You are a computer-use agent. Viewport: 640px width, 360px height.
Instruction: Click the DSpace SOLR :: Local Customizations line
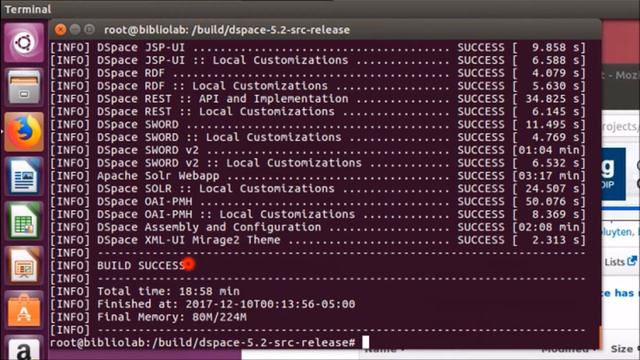click(318, 189)
